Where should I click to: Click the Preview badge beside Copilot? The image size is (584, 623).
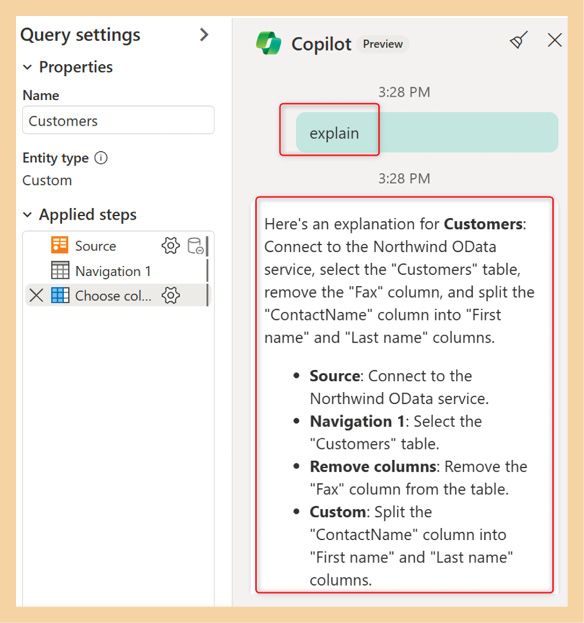click(x=383, y=44)
